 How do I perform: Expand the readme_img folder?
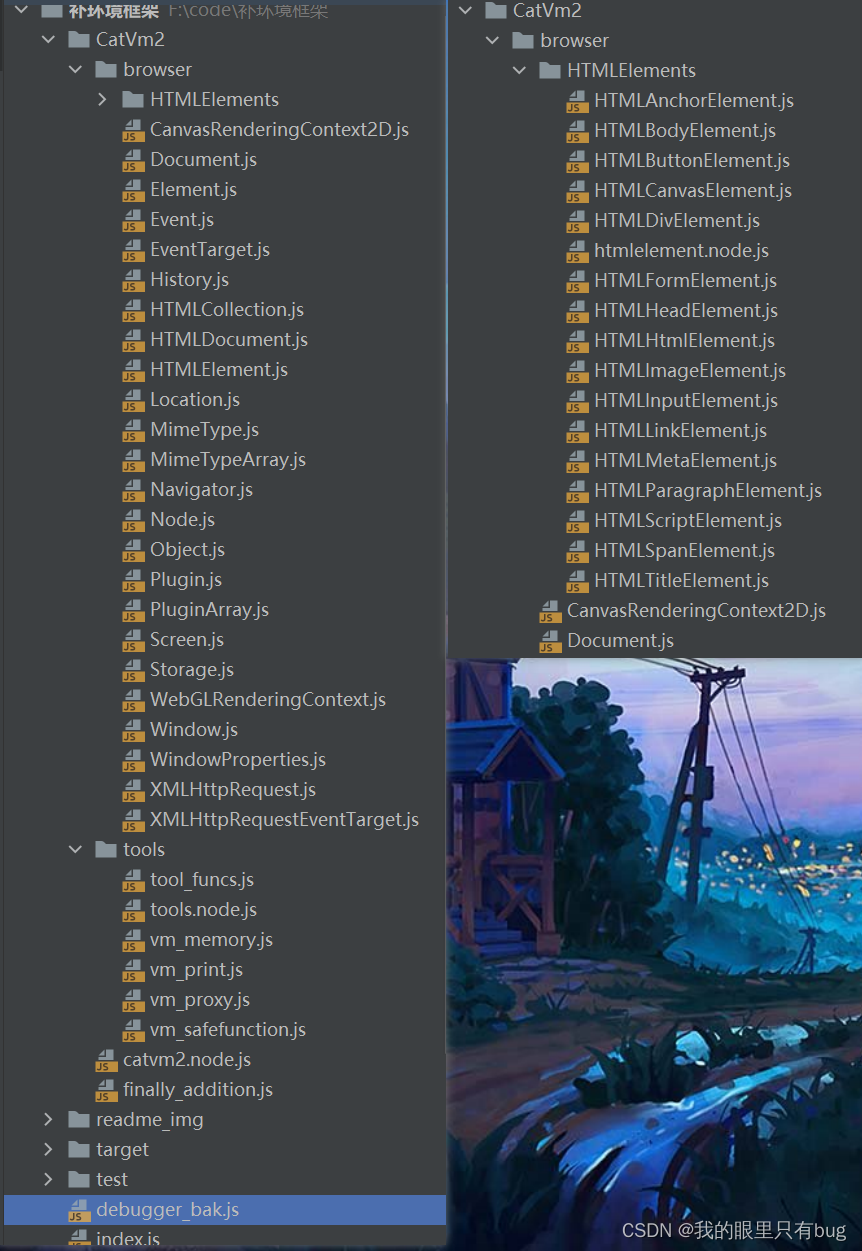(48, 1120)
